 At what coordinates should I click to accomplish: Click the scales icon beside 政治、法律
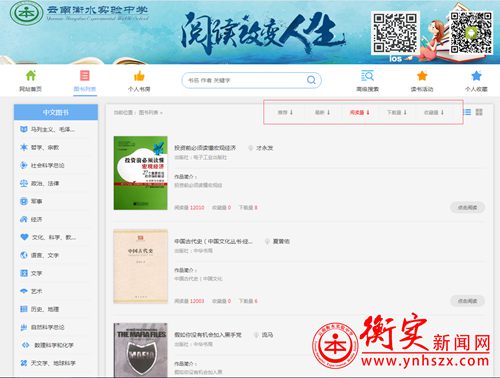click(x=23, y=183)
